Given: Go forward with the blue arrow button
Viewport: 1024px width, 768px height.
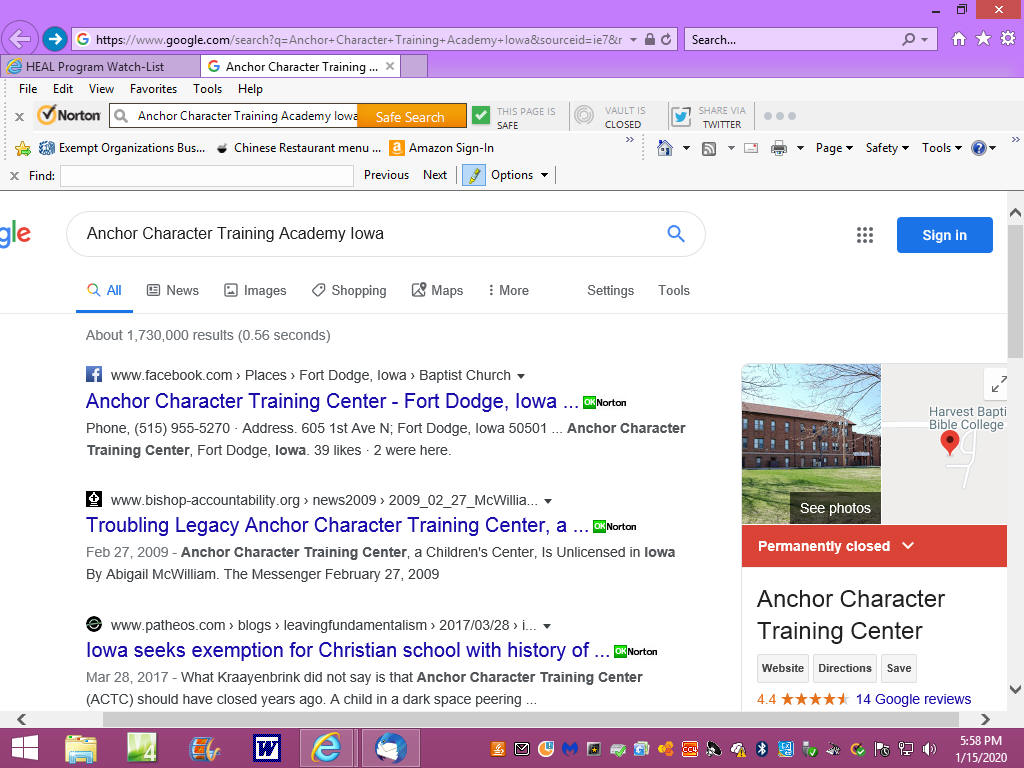Looking at the screenshot, I should (x=55, y=39).
